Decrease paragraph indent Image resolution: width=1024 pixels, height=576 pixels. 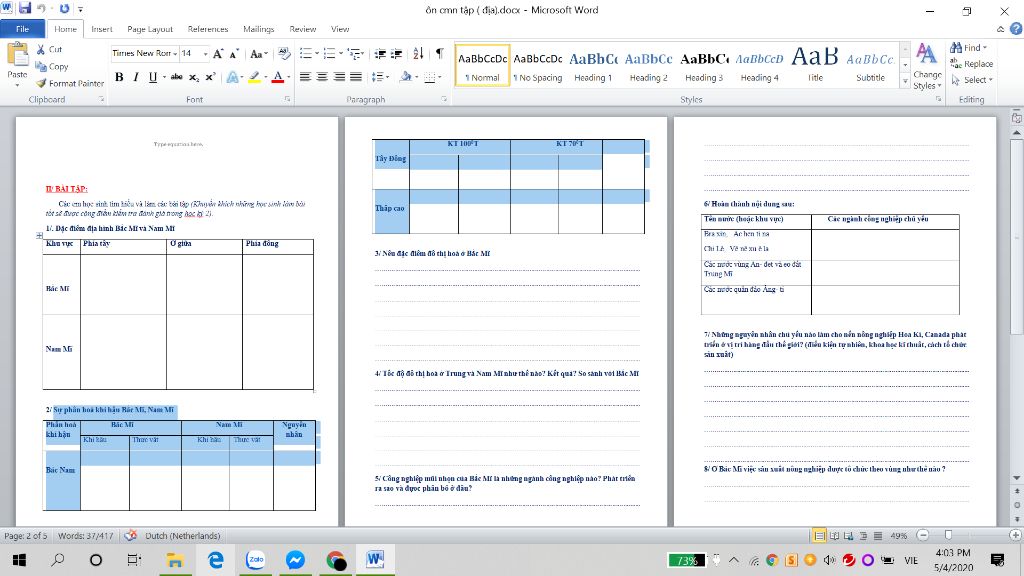(380, 54)
